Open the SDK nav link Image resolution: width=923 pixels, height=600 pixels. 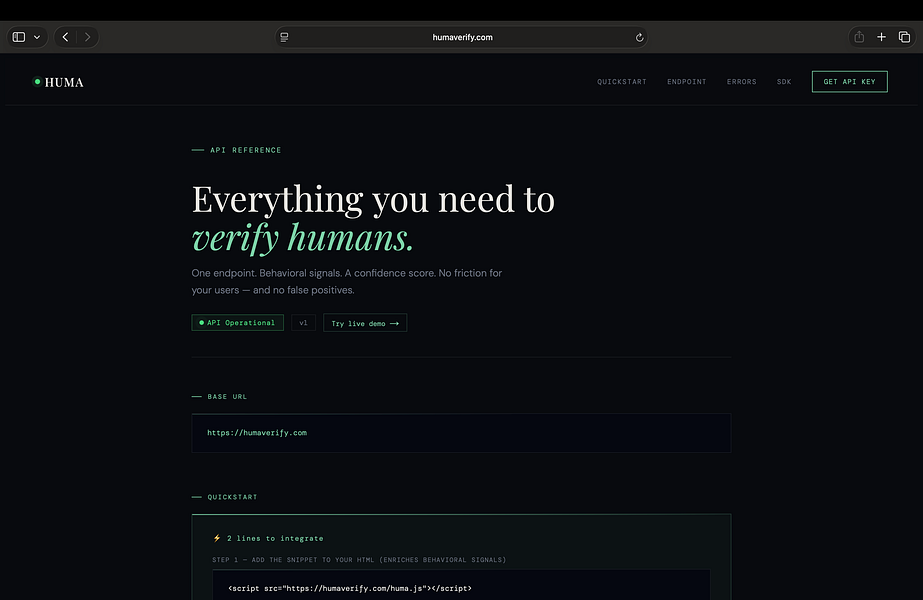tap(784, 82)
